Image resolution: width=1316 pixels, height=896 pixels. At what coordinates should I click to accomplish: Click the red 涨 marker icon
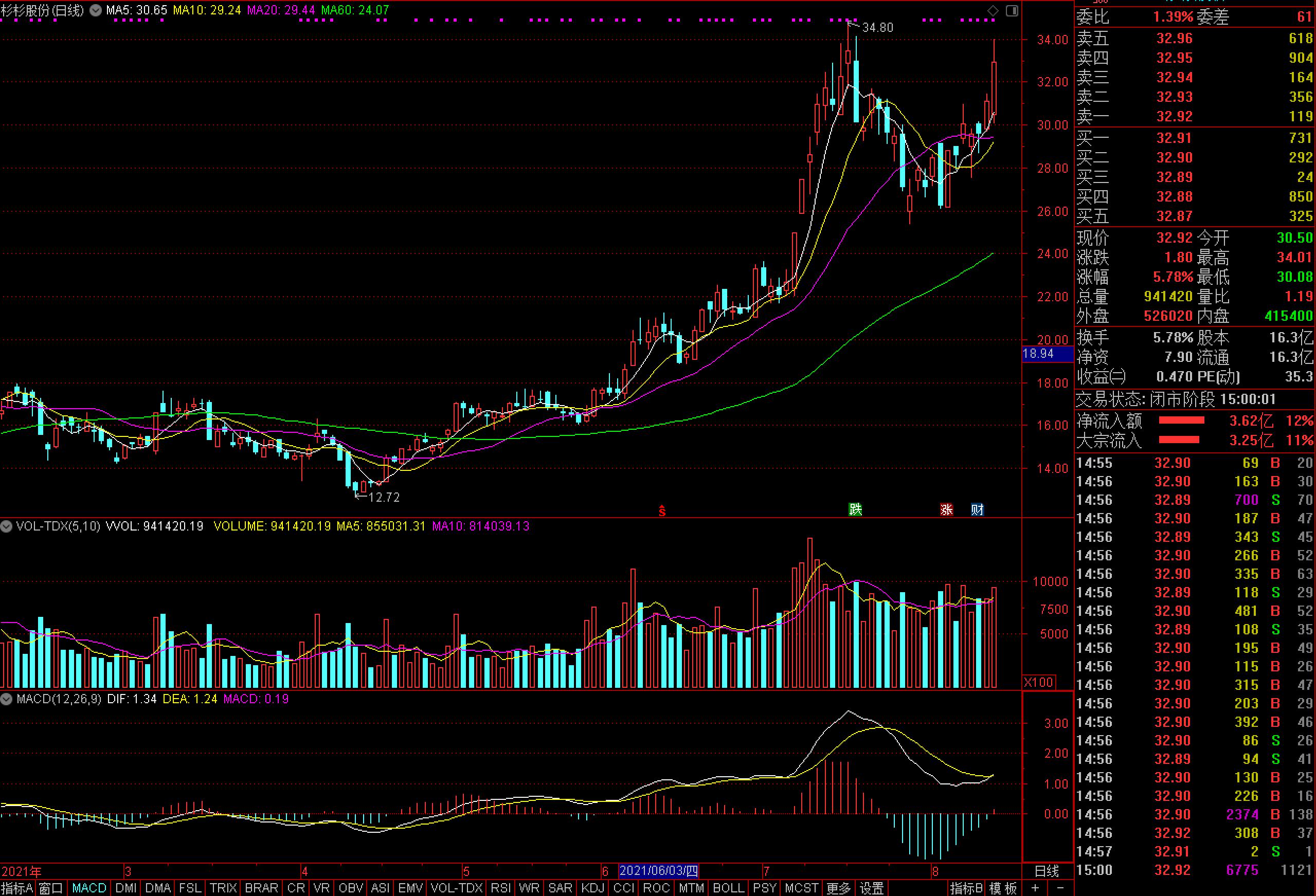pos(946,509)
